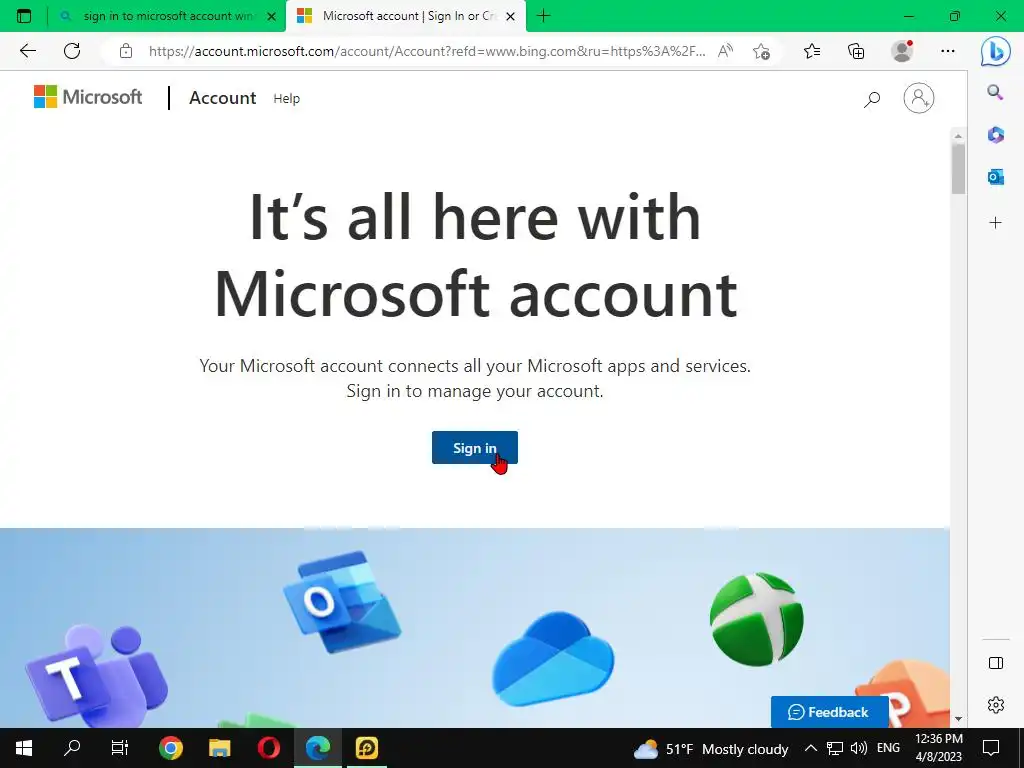Click scrollbar down arrow
Screen dimensions: 1024x768
click(957, 719)
